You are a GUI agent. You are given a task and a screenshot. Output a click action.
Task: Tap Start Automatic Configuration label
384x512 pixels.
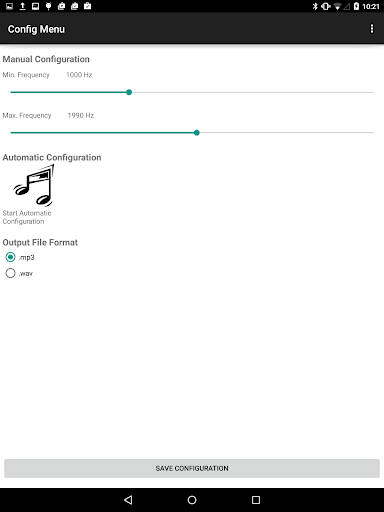pyautogui.click(x=27, y=217)
